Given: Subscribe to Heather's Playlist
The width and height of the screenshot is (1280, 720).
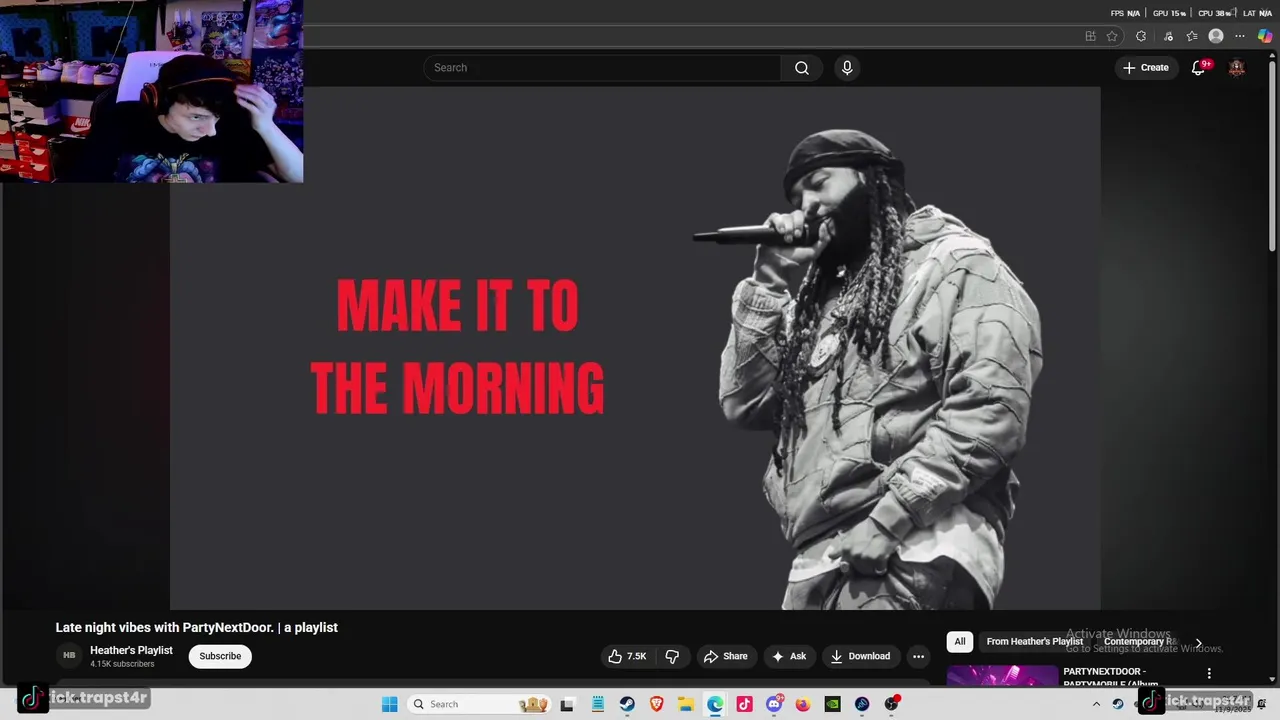Looking at the screenshot, I should click(220, 656).
